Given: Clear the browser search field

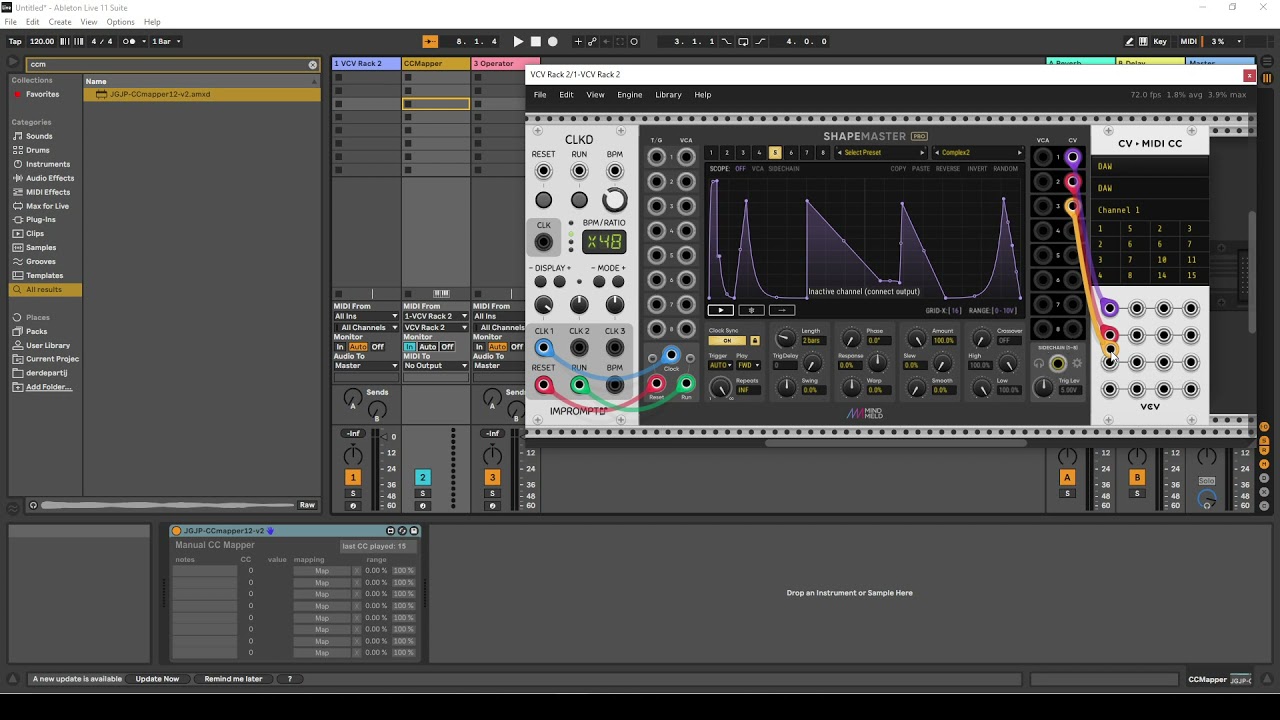Looking at the screenshot, I should (312, 64).
